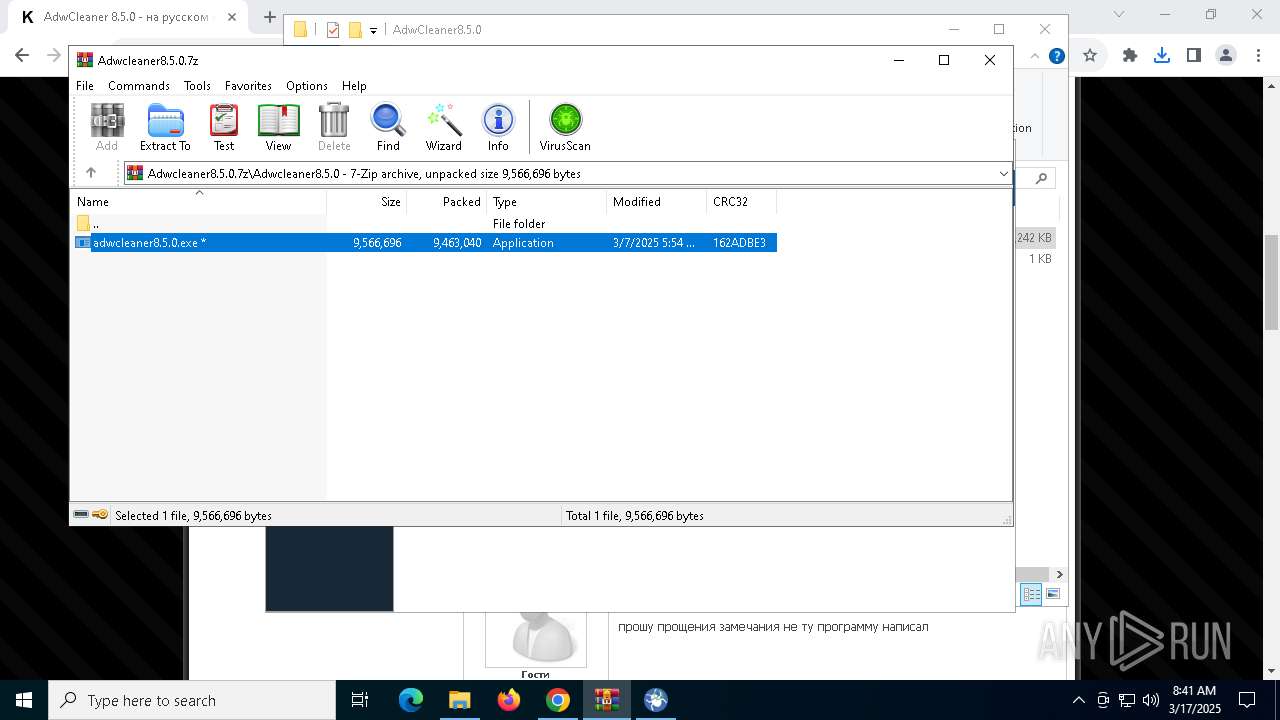Open the Tools menu
Screen dimensions: 1280x720
(x=197, y=86)
